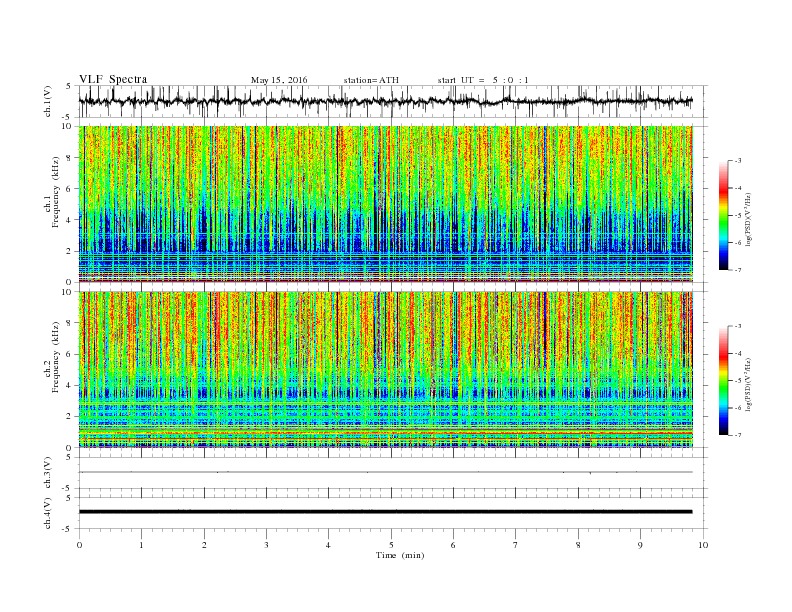Click time axis tick label '0'
The width and height of the screenshot is (792, 612).
point(79,545)
